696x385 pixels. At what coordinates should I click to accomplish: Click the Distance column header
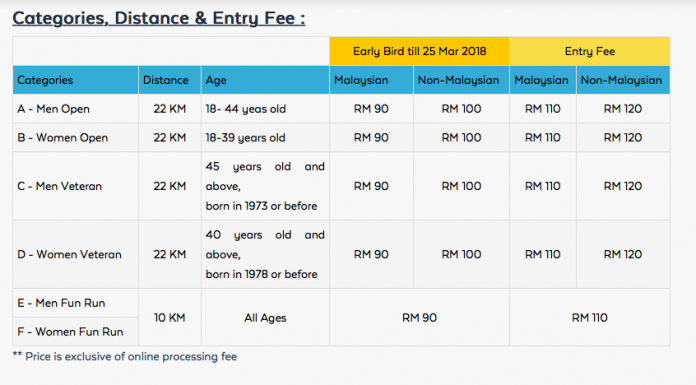coord(170,80)
